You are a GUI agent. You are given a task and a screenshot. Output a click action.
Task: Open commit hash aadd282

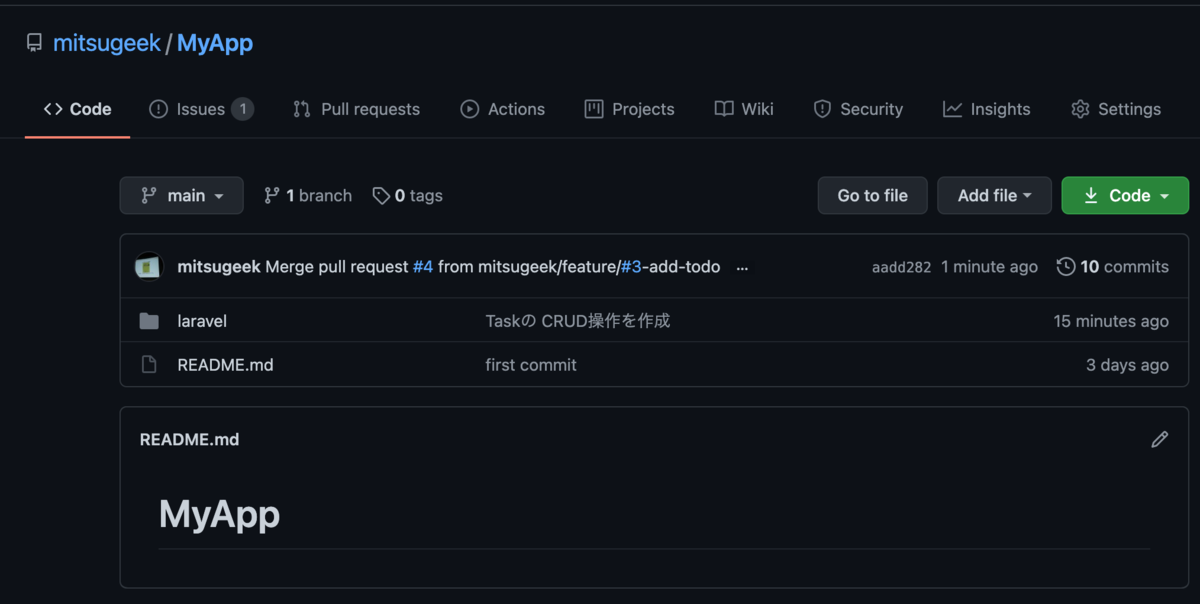pyautogui.click(x=901, y=267)
